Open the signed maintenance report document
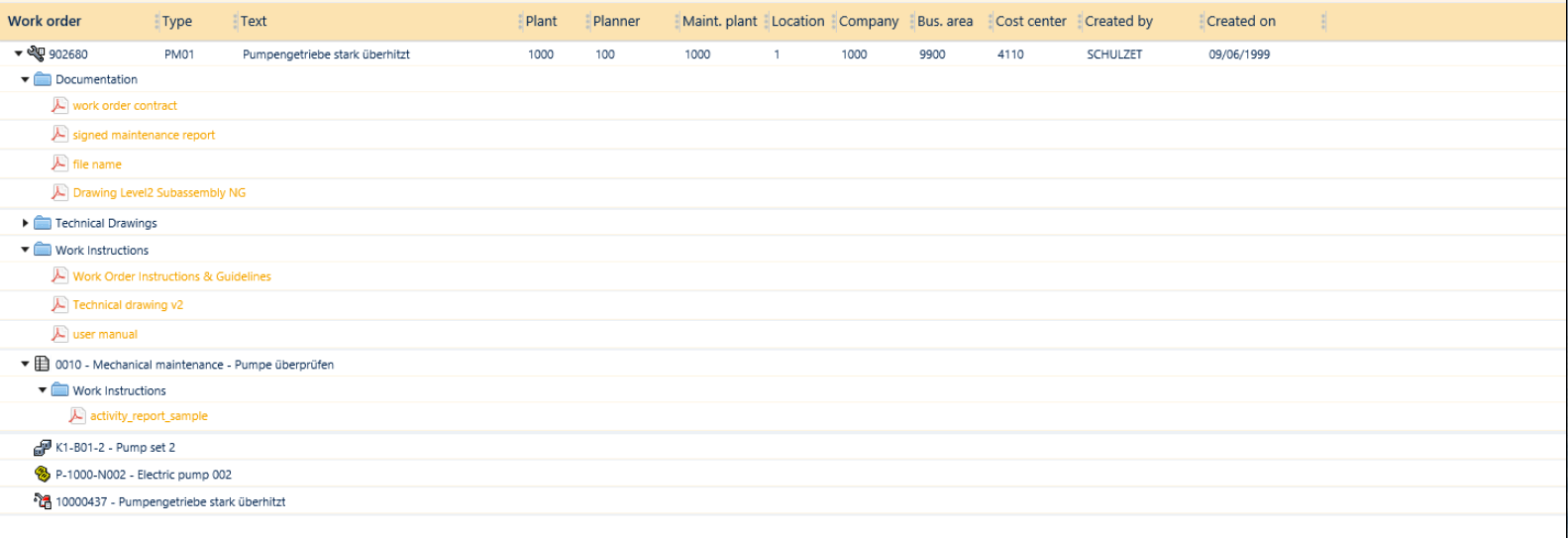Screen dimensions: 1568x538 (x=144, y=135)
